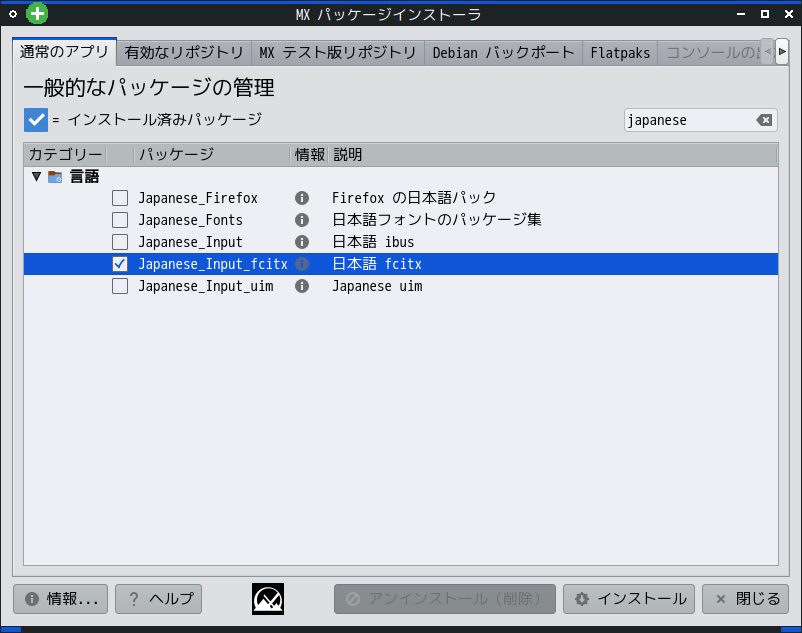Enable the Japanese_Firefox checkbox
The width and height of the screenshot is (802, 633).
(x=120, y=197)
